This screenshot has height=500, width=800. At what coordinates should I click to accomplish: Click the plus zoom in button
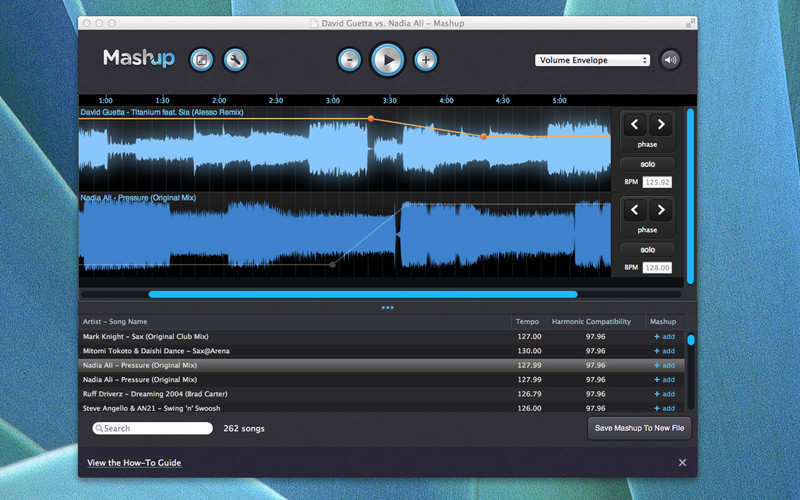click(425, 60)
